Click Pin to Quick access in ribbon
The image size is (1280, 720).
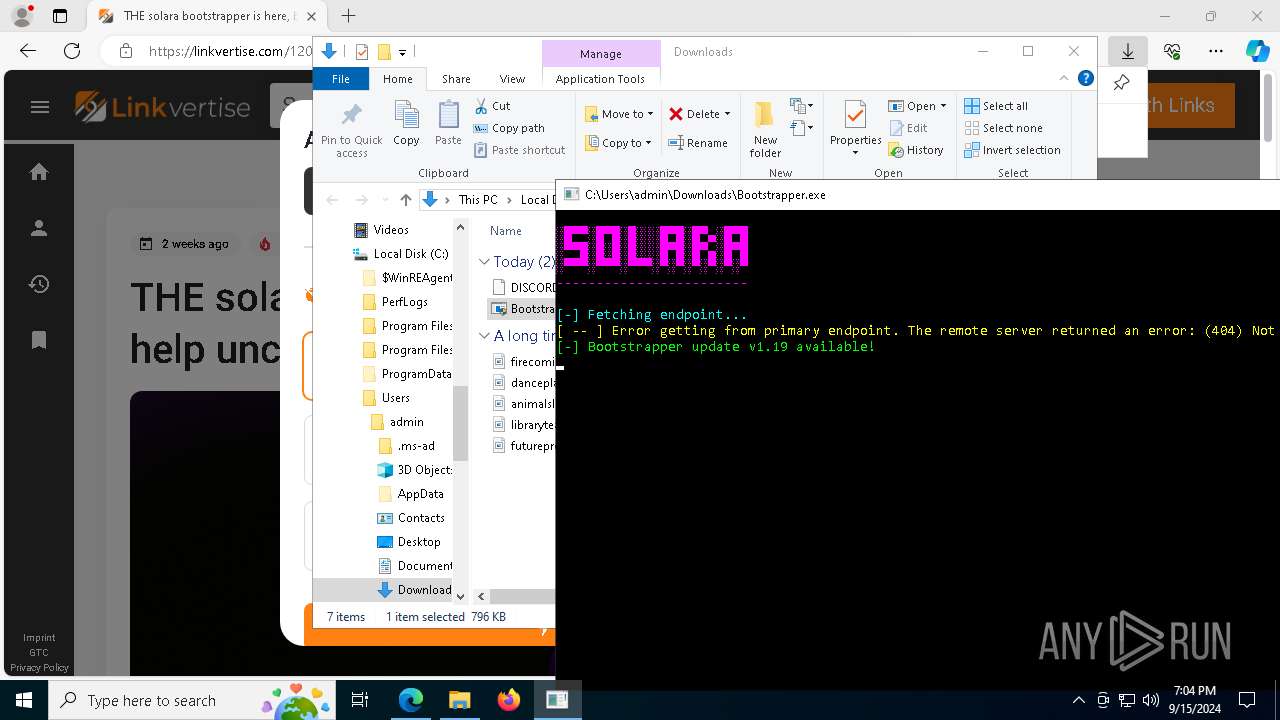pos(351,129)
